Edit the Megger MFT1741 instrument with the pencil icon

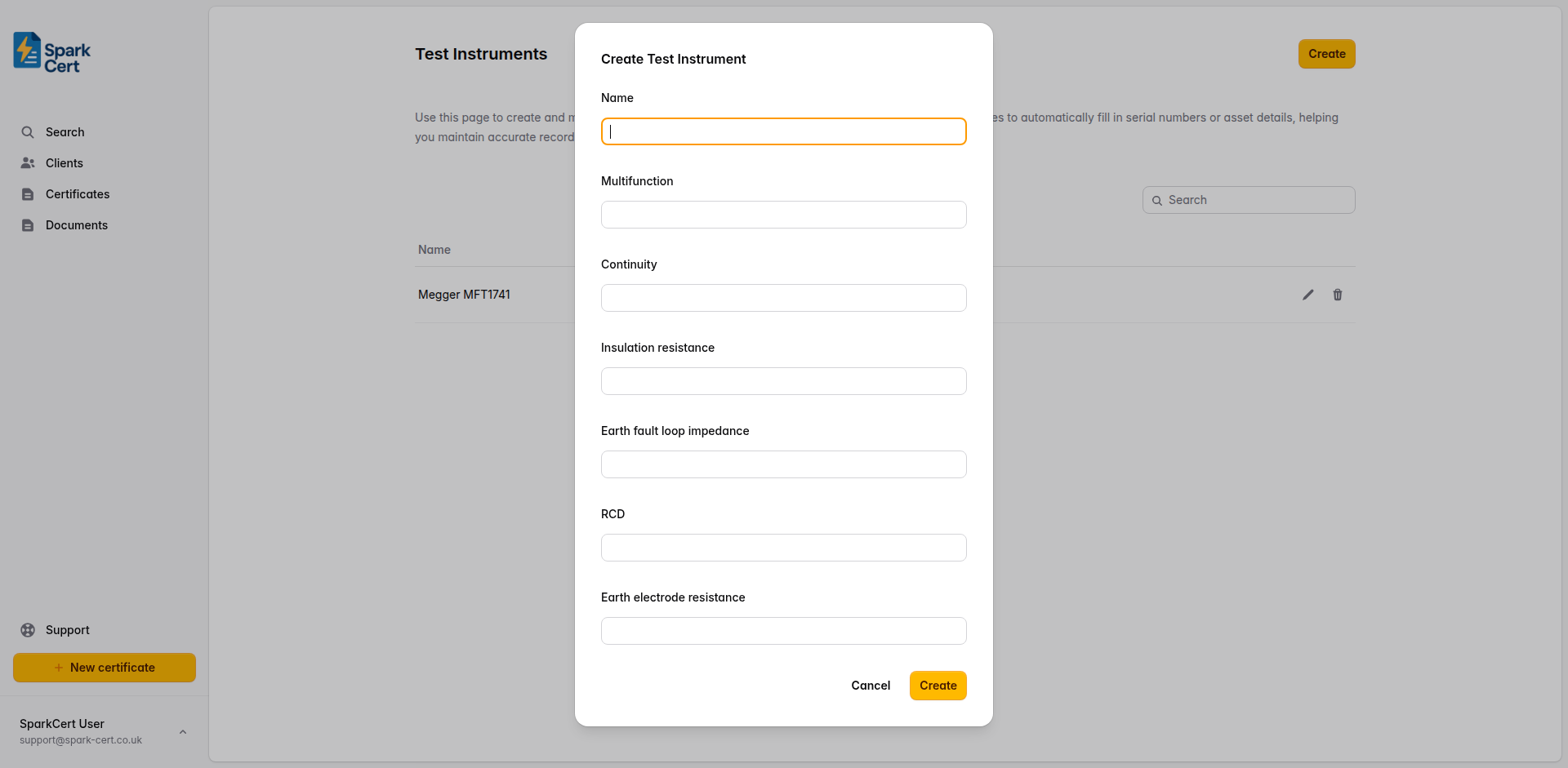point(1307,295)
